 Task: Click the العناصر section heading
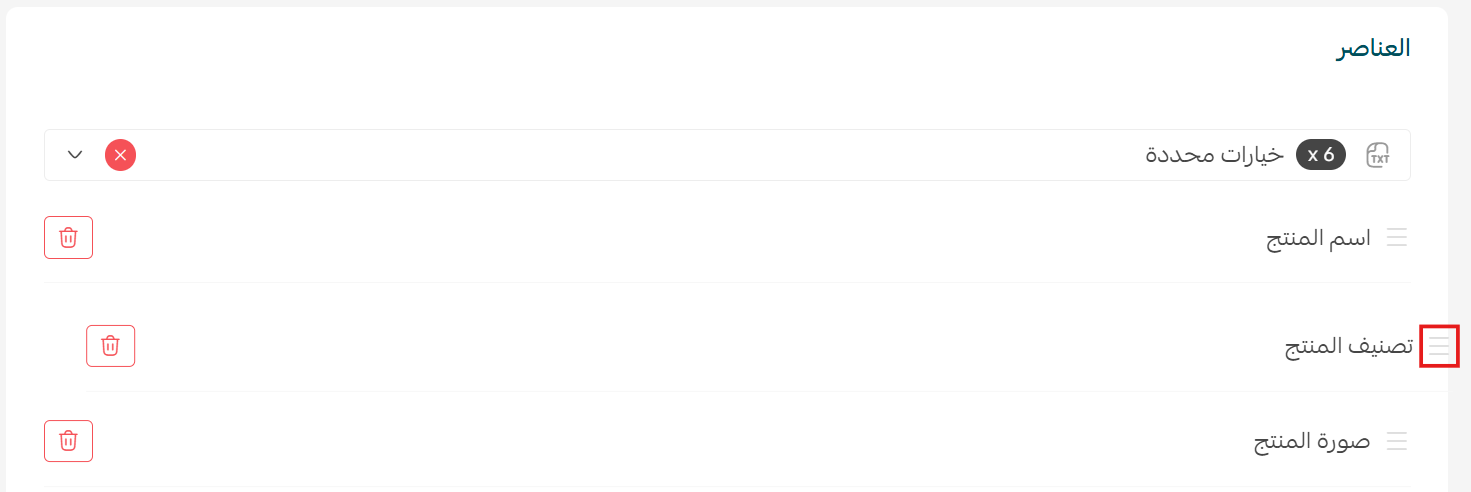1374,48
